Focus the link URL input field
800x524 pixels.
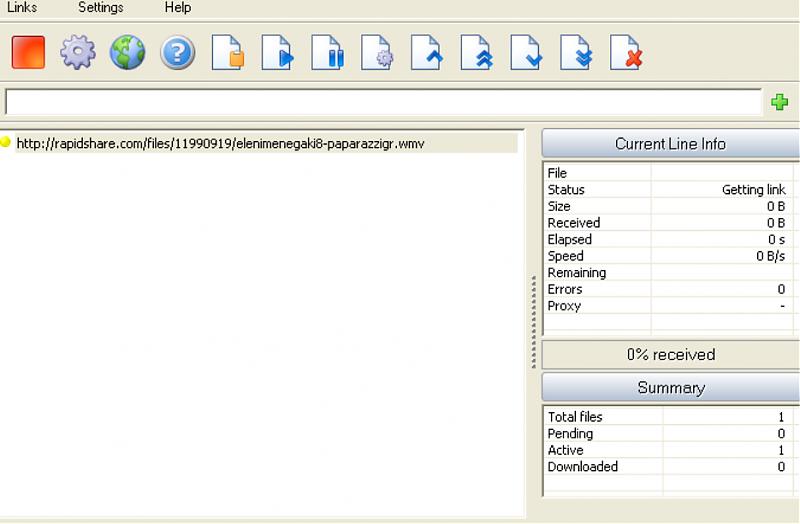[383, 102]
